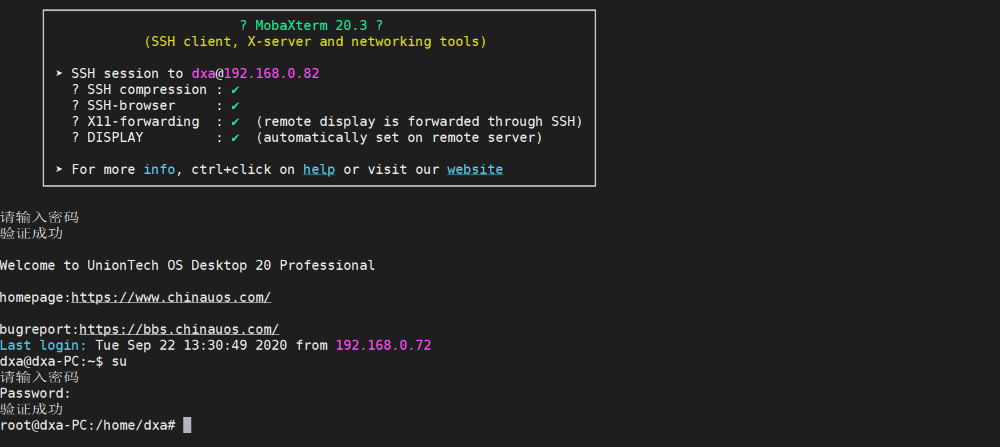Click the dxa@192.168.0.82 session address

point(255,73)
